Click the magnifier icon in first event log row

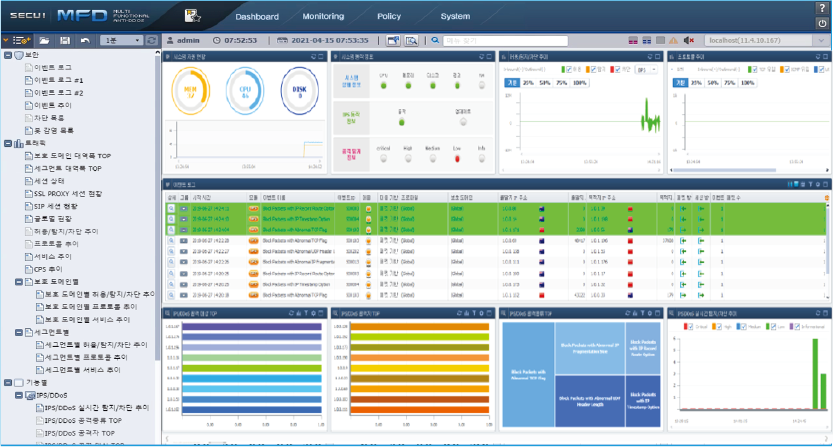point(171,208)
